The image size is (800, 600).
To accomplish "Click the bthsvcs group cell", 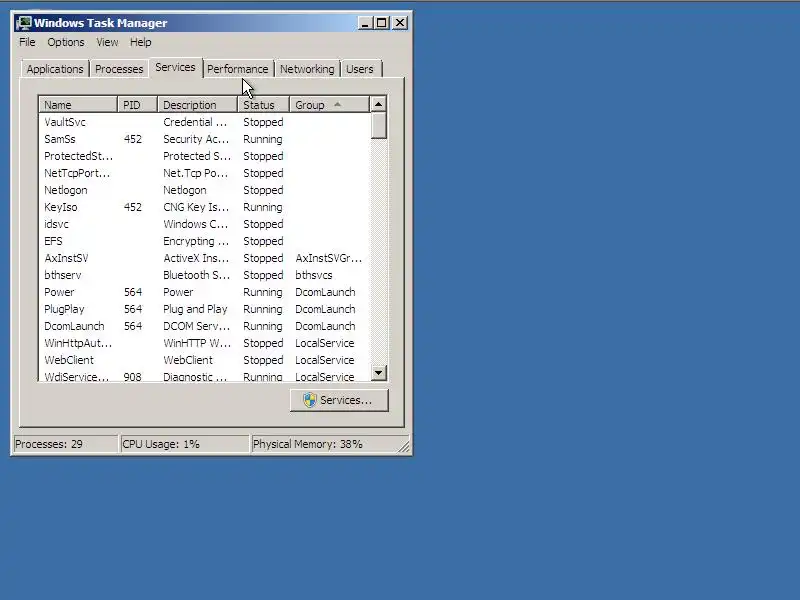I will 314,275.
